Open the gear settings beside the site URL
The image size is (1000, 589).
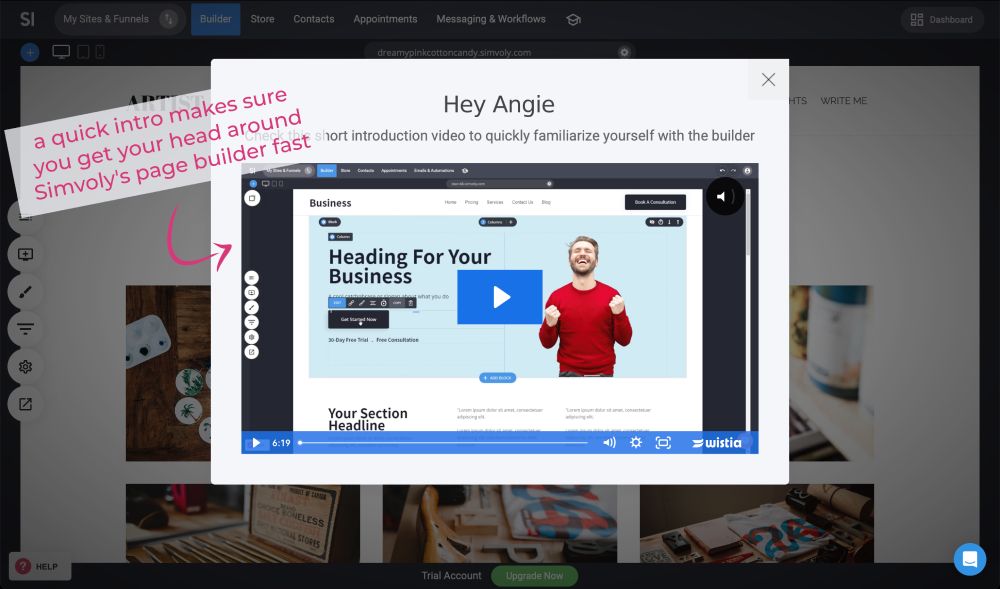[x=624, y=52]
